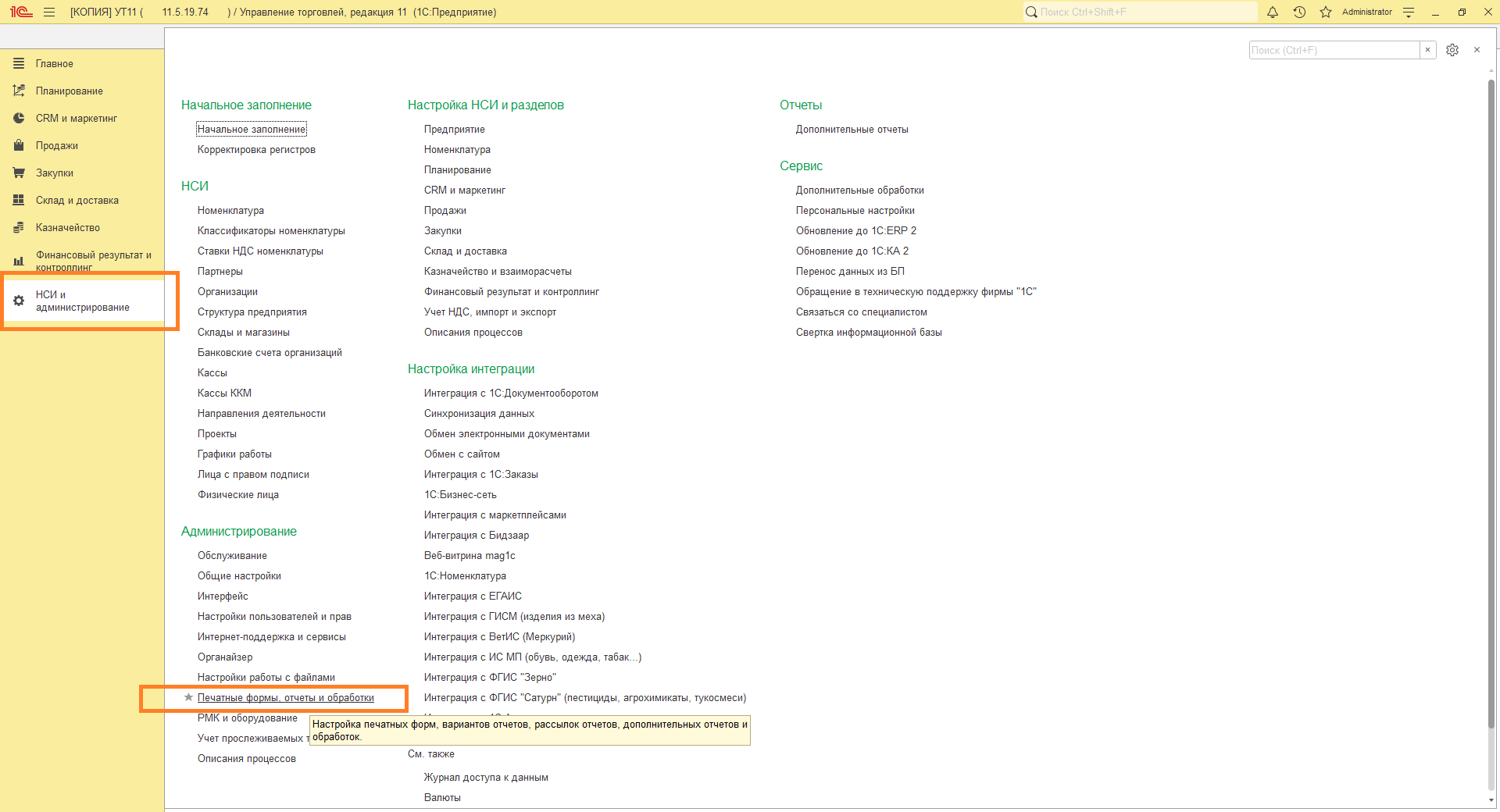Open Настройки пользователей и прав
Viewport: 1500px width, 812px height.
click(274, 616)
